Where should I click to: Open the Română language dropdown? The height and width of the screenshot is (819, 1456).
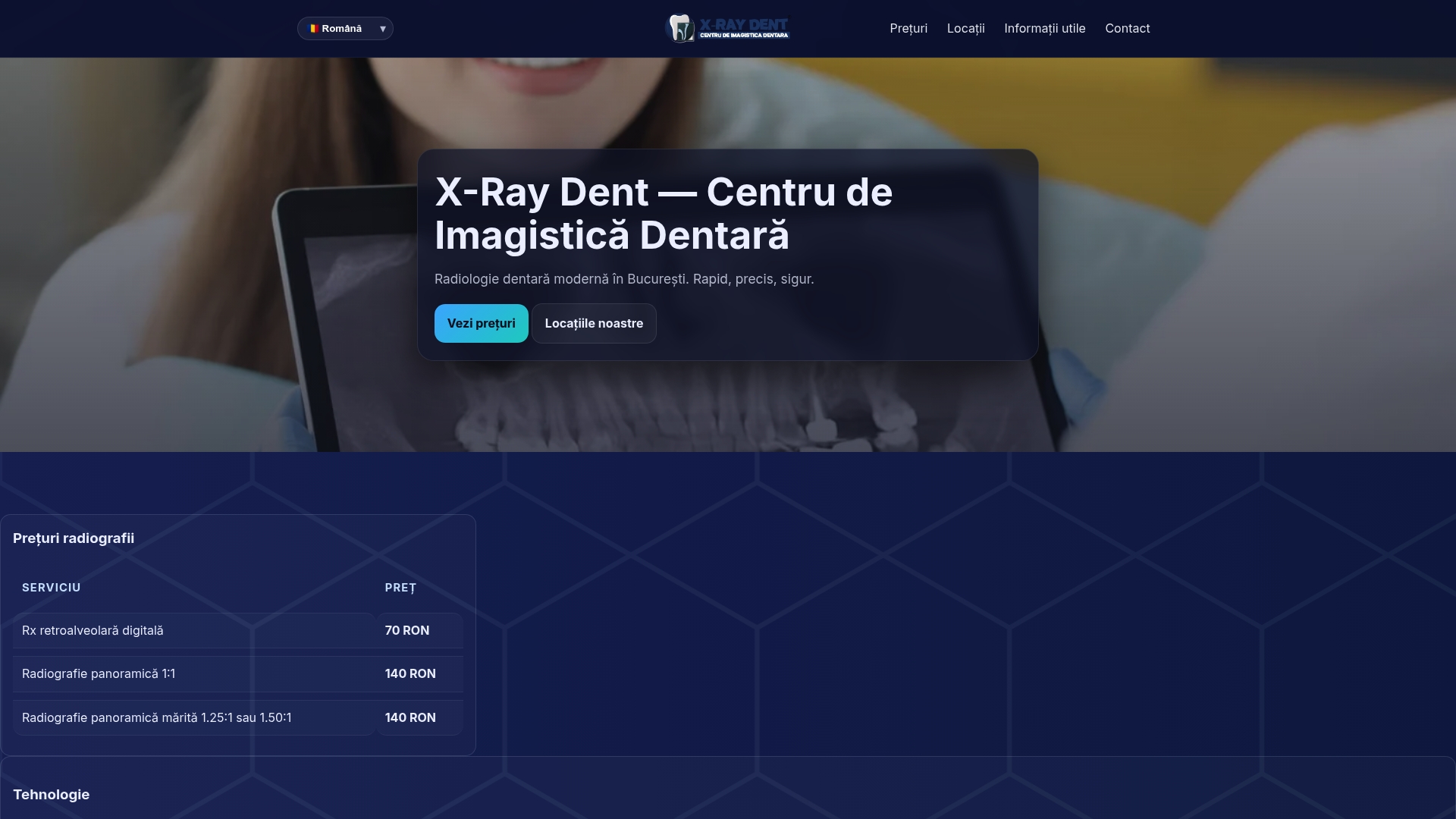click(x=345, y=28)
